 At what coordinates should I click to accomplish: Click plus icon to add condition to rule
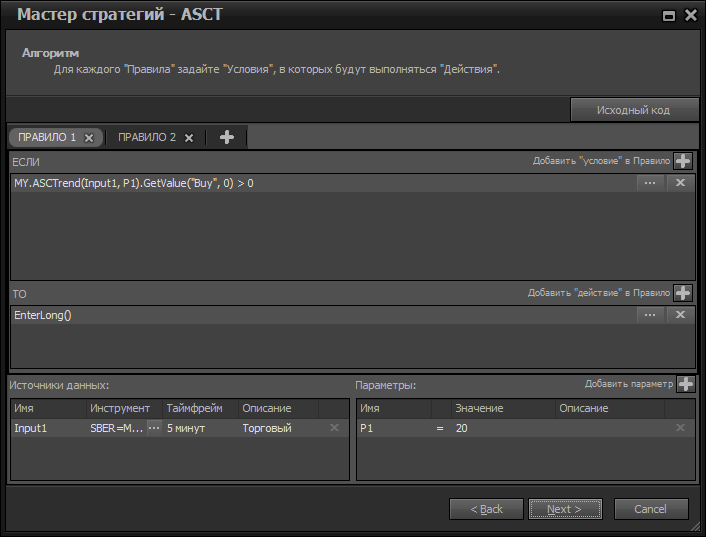click(x=683, y=161)
